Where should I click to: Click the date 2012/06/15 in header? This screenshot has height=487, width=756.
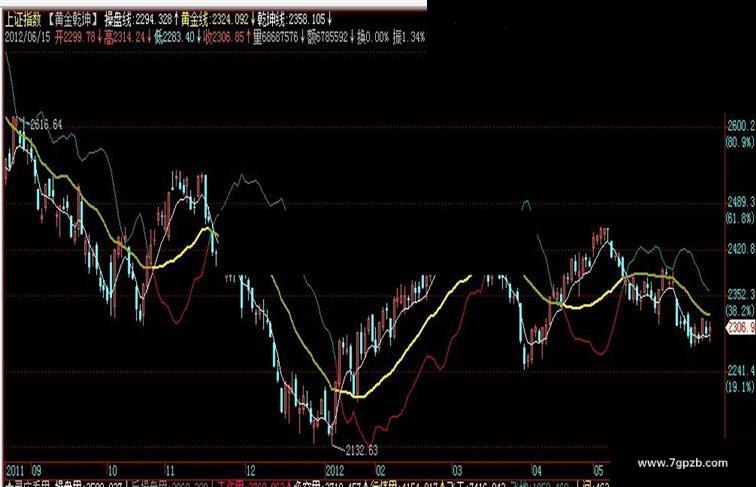coord(27,38)
